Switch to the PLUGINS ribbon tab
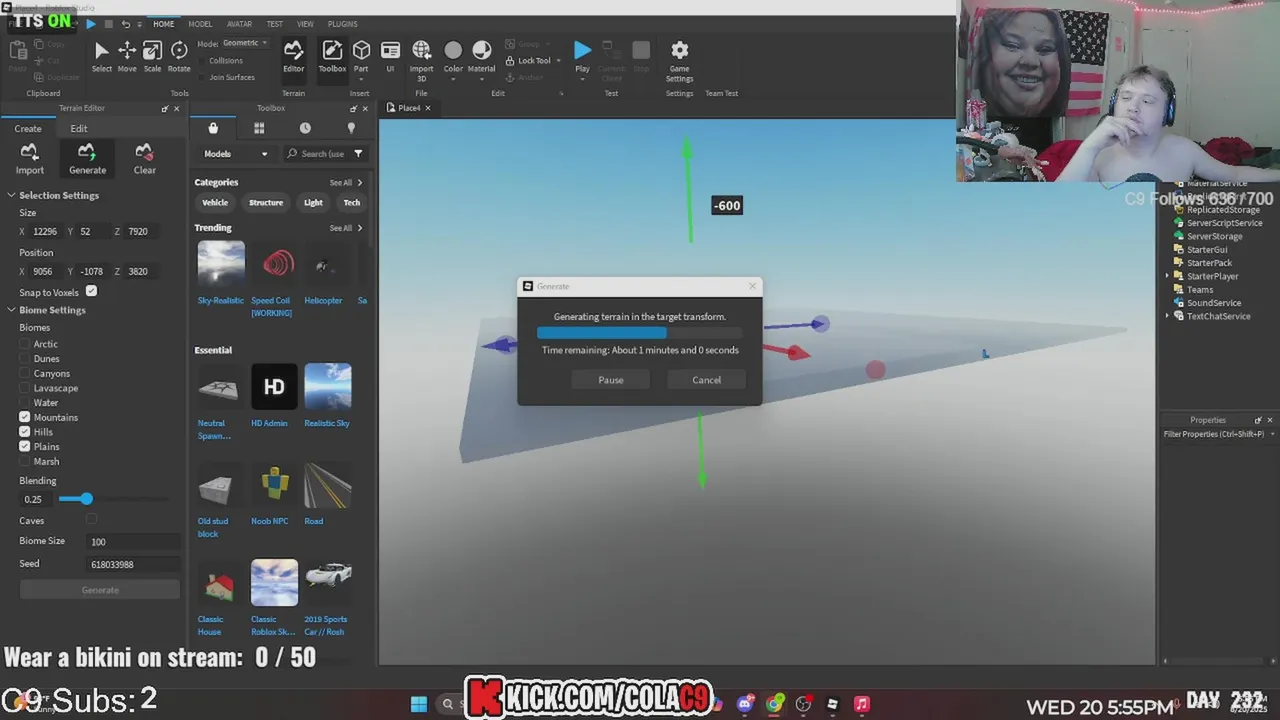The image size is (1280, 720). coord(342,24)
